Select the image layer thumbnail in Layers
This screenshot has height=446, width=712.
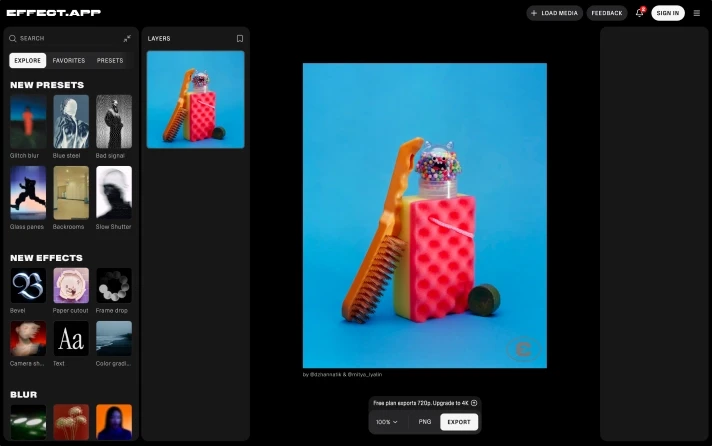pyautogui.click(x=195, y=99)
